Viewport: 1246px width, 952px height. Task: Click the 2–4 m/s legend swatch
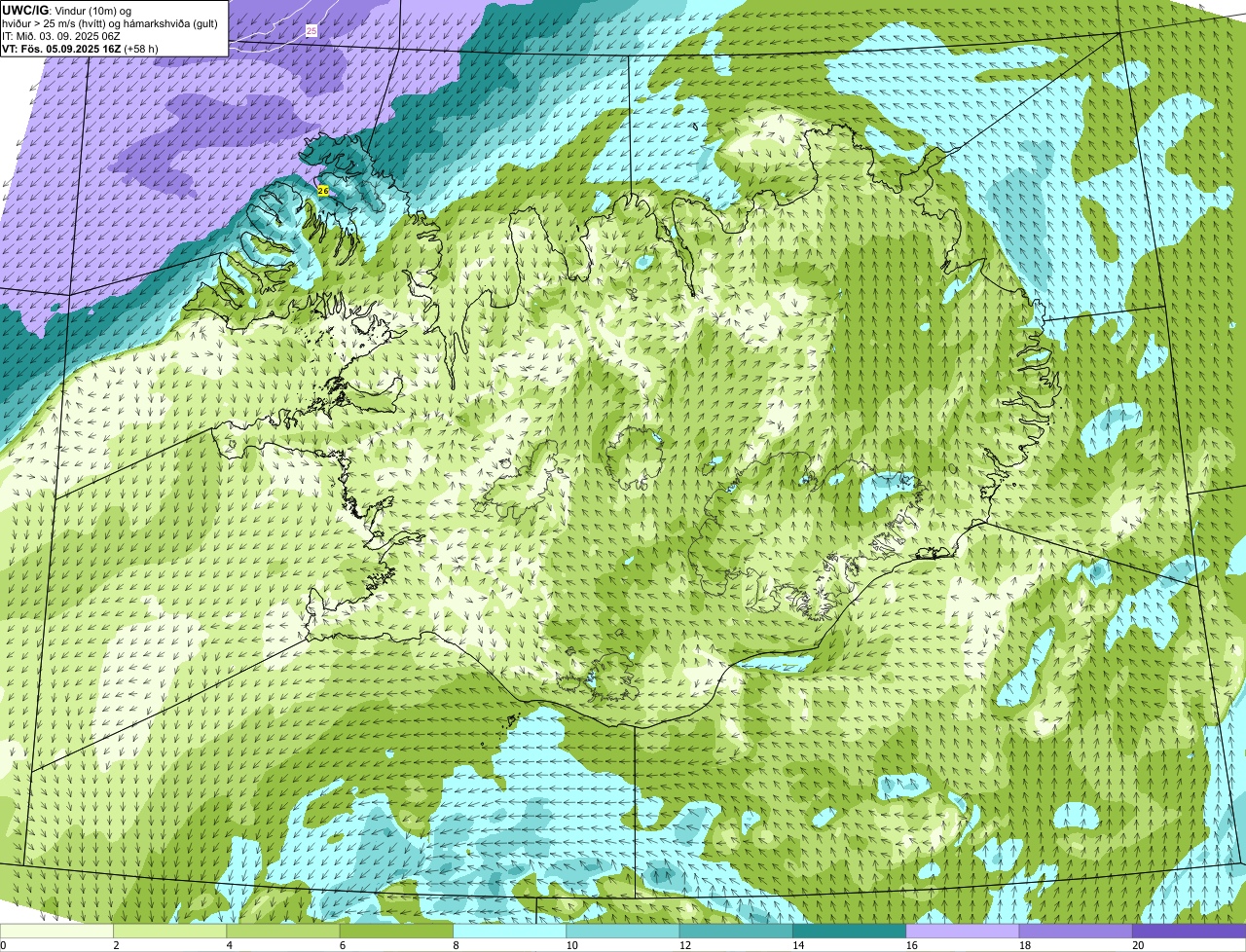coord(169,931)
